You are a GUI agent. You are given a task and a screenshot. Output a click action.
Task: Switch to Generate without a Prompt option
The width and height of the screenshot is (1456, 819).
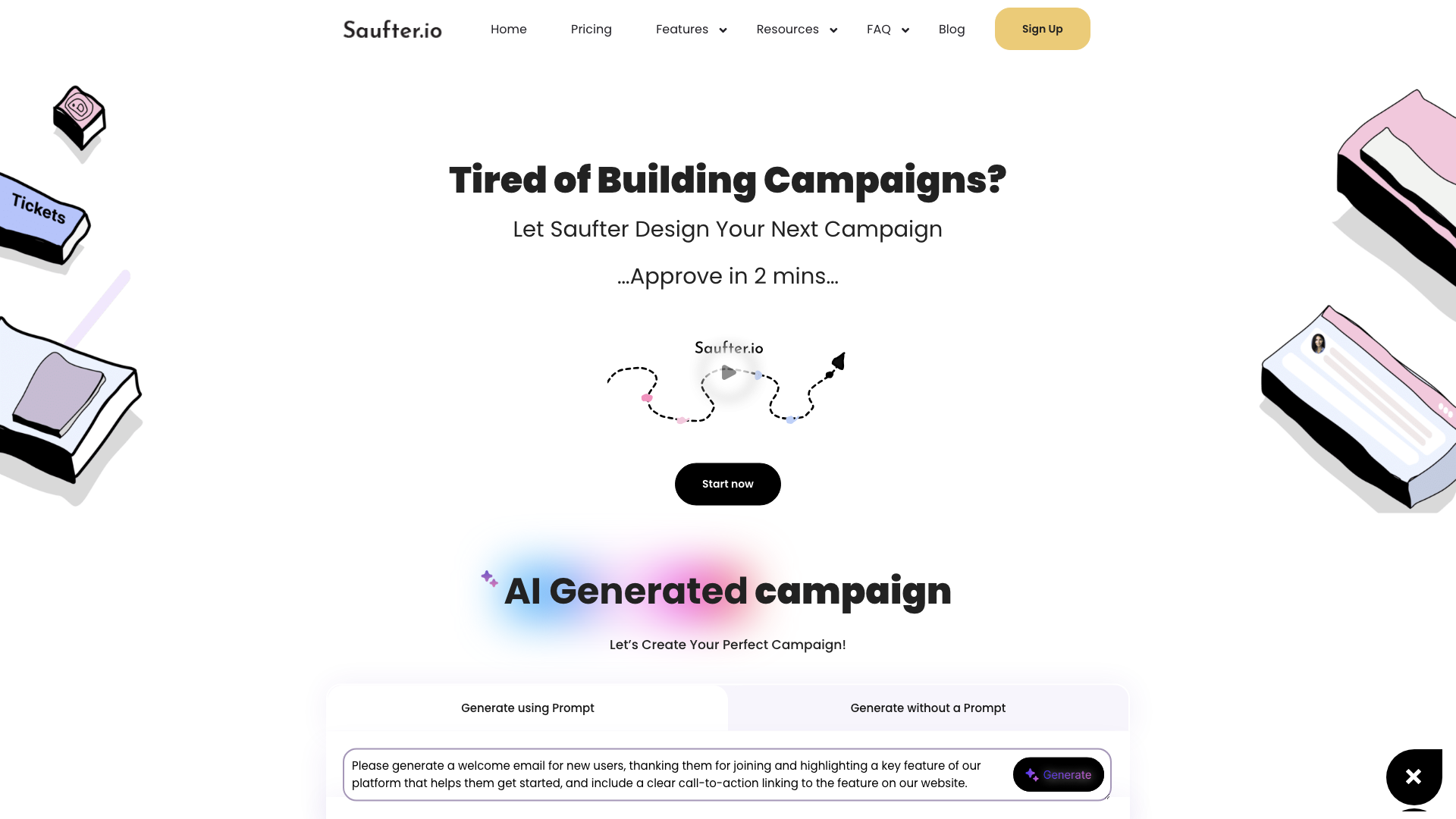click(x=928, y=708)
